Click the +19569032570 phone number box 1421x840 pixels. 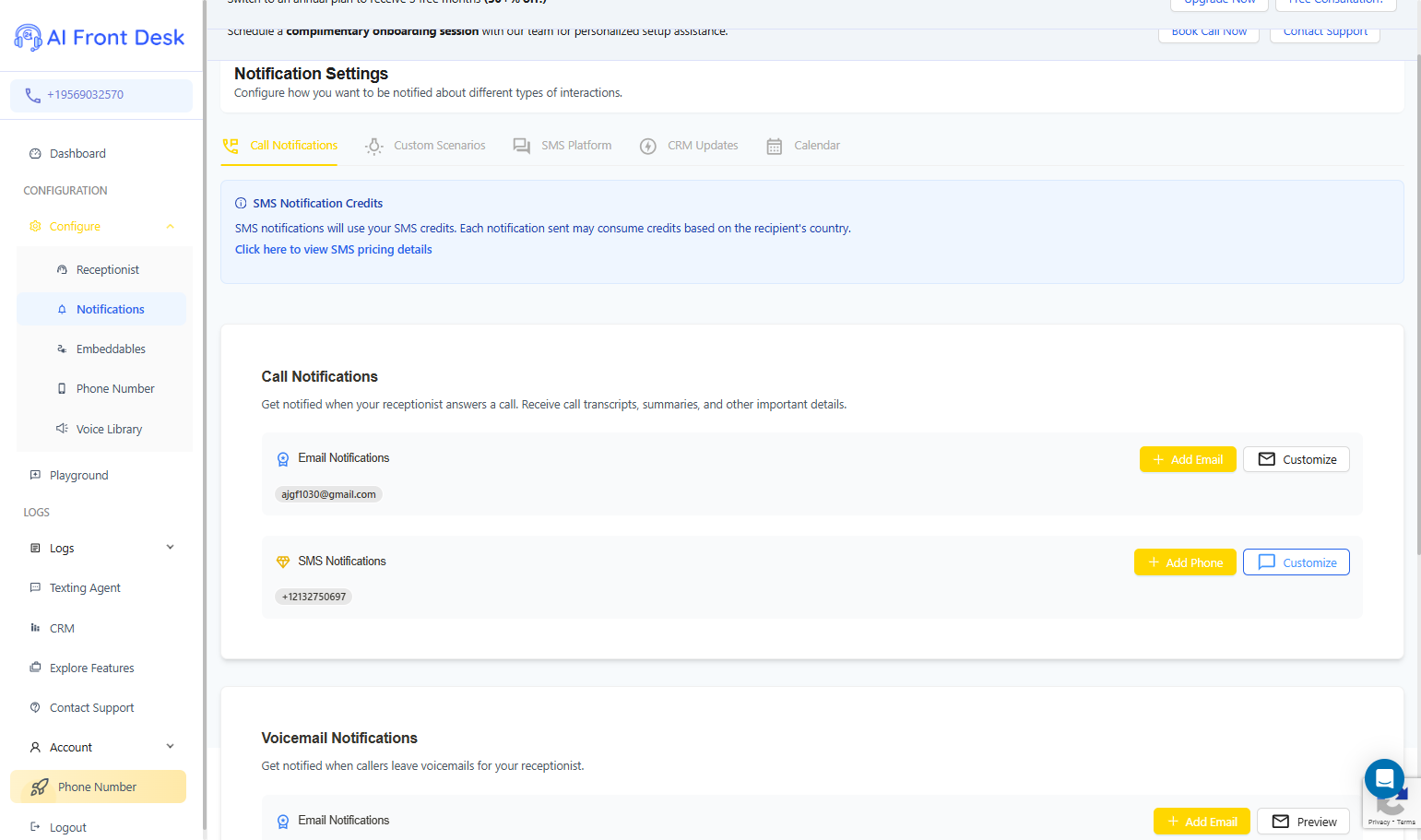pos(101,96)
